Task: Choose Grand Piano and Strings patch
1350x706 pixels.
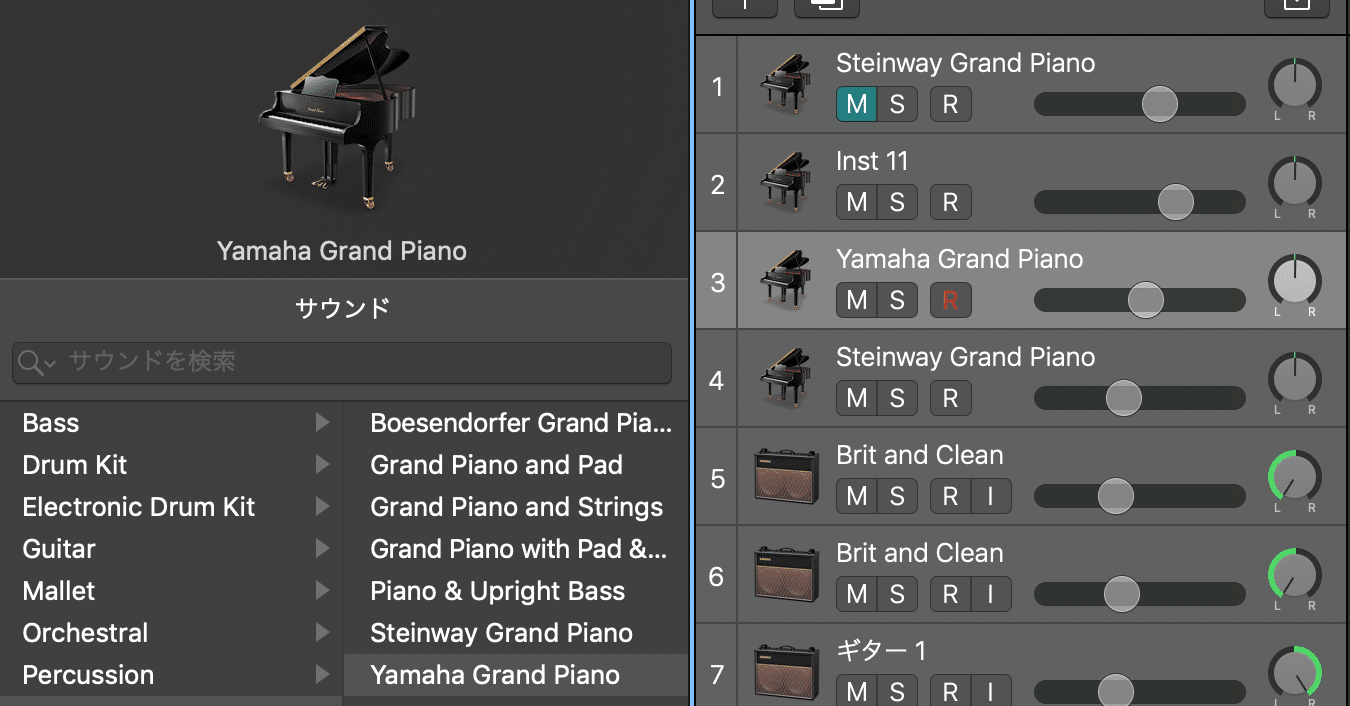Action: click(516, 507)
